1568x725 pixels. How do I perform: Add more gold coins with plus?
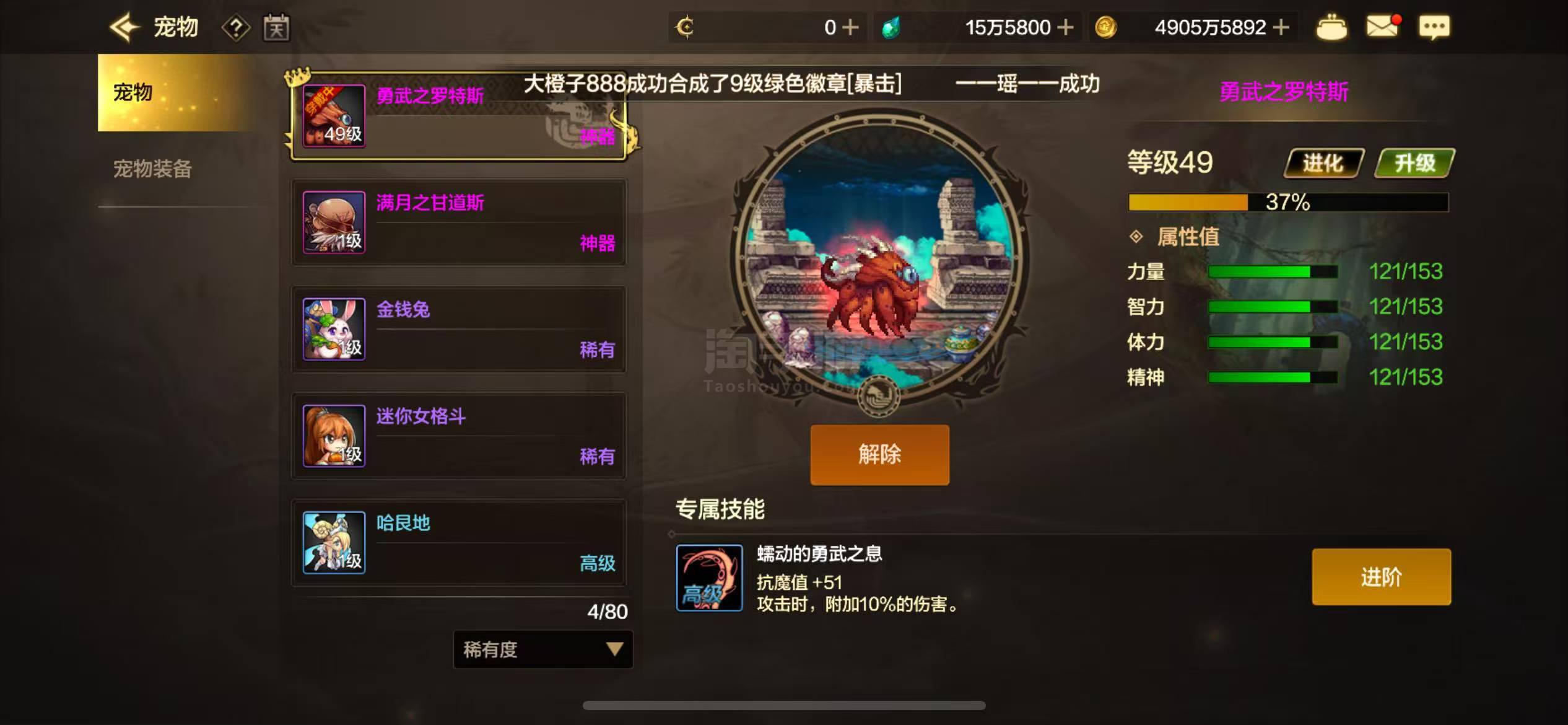(x=1281, y=27)
